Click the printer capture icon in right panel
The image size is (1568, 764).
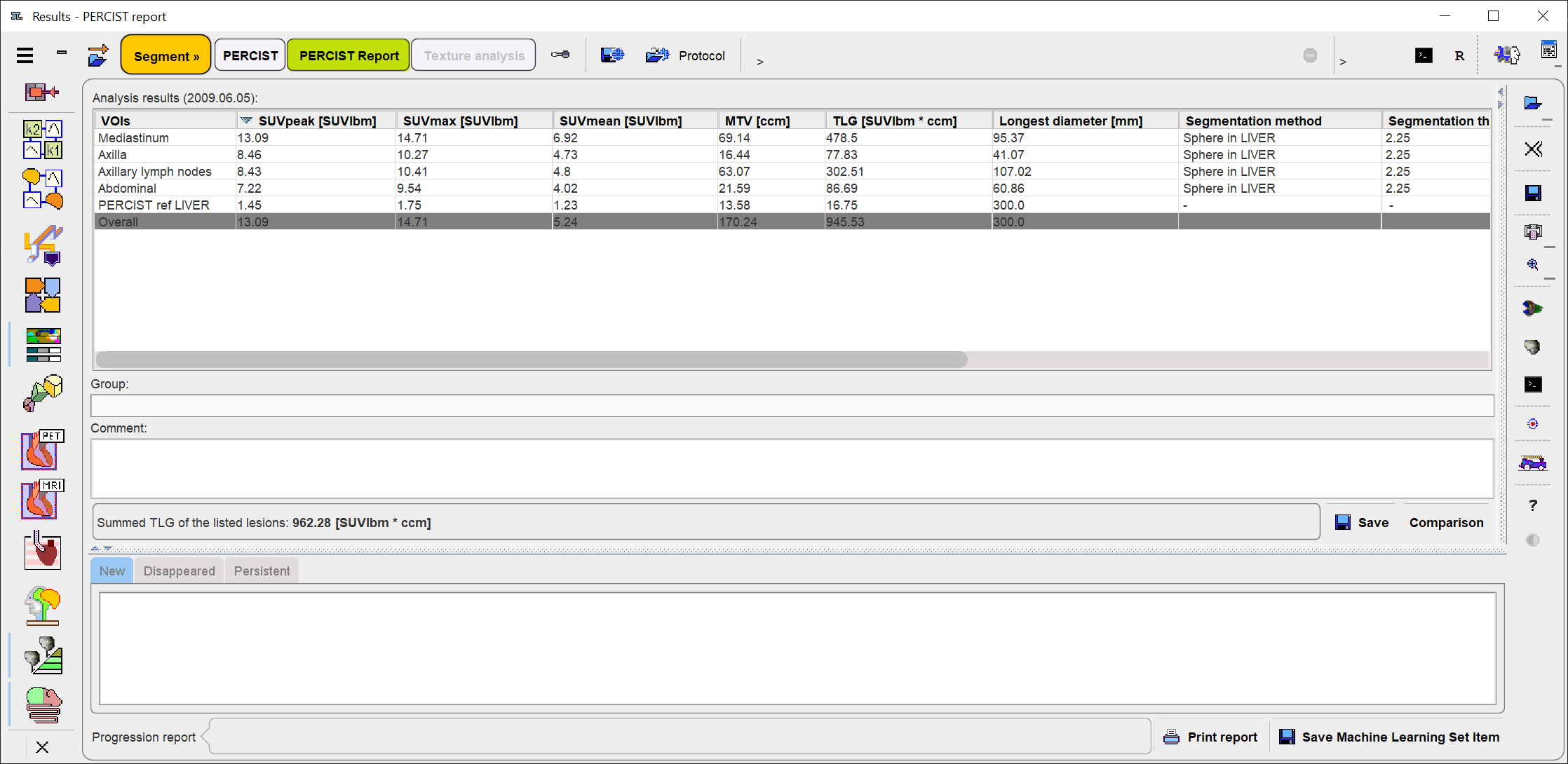[x=1534, y=232]
